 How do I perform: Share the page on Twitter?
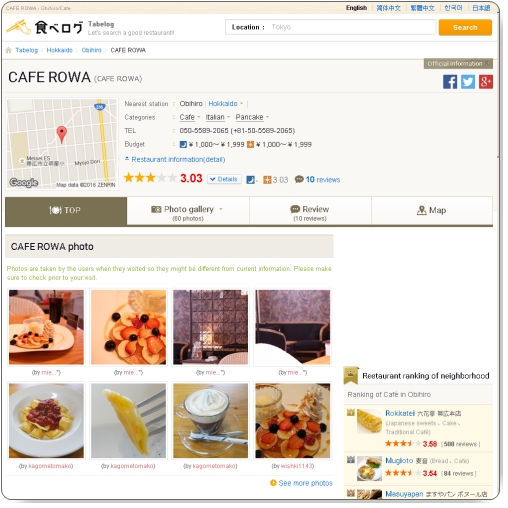pos(468,82)
